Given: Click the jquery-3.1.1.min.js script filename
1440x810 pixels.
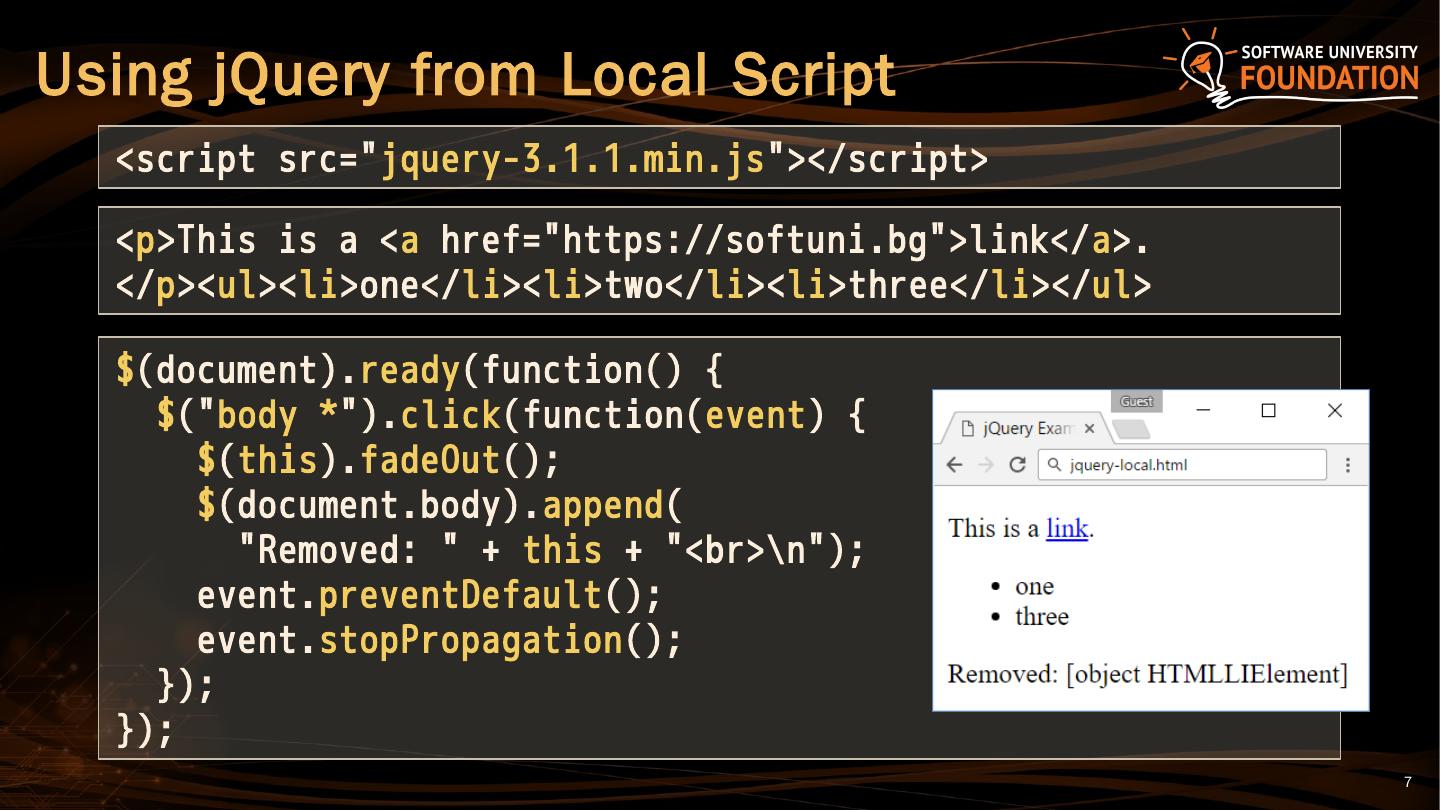Looking at the screenshot, I should pyautogui.click(x=573, y=159).
